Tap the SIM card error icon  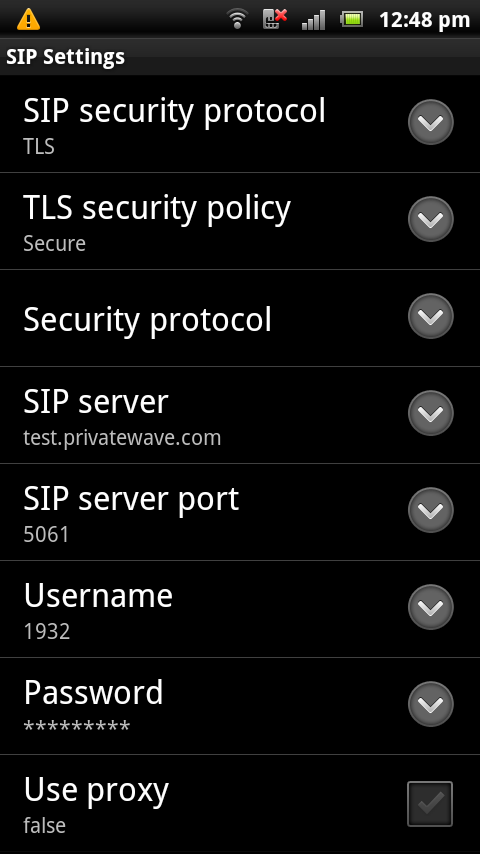[275, 19]
